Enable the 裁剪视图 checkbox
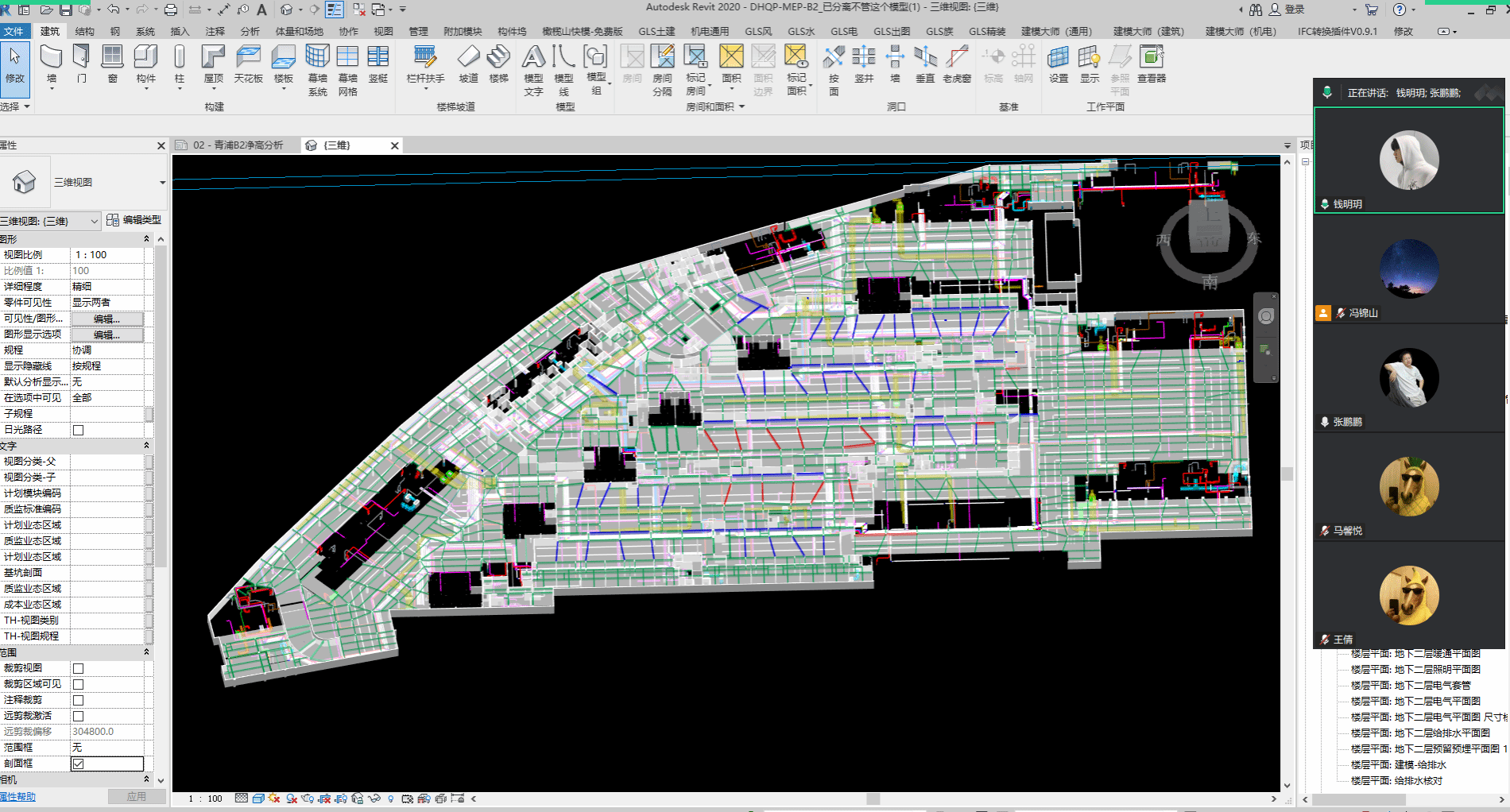 pos(78,668)
